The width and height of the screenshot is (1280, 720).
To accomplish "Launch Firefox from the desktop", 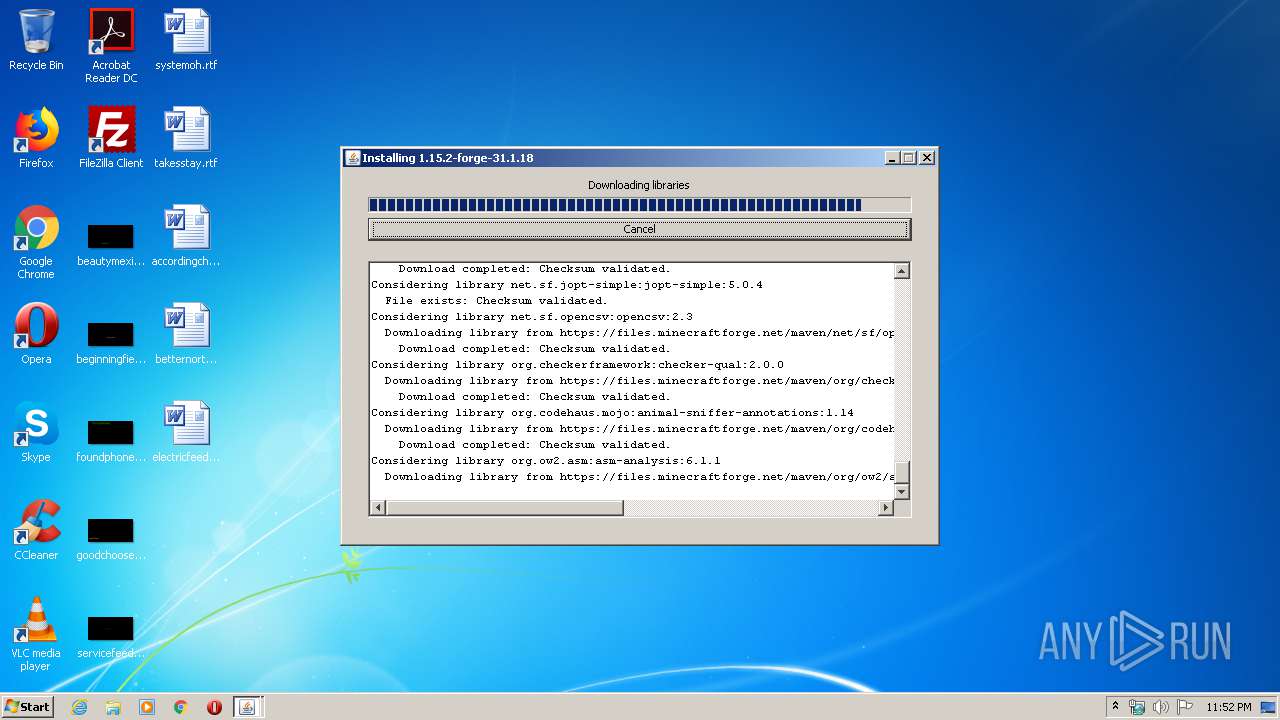I will click(36, 138).
